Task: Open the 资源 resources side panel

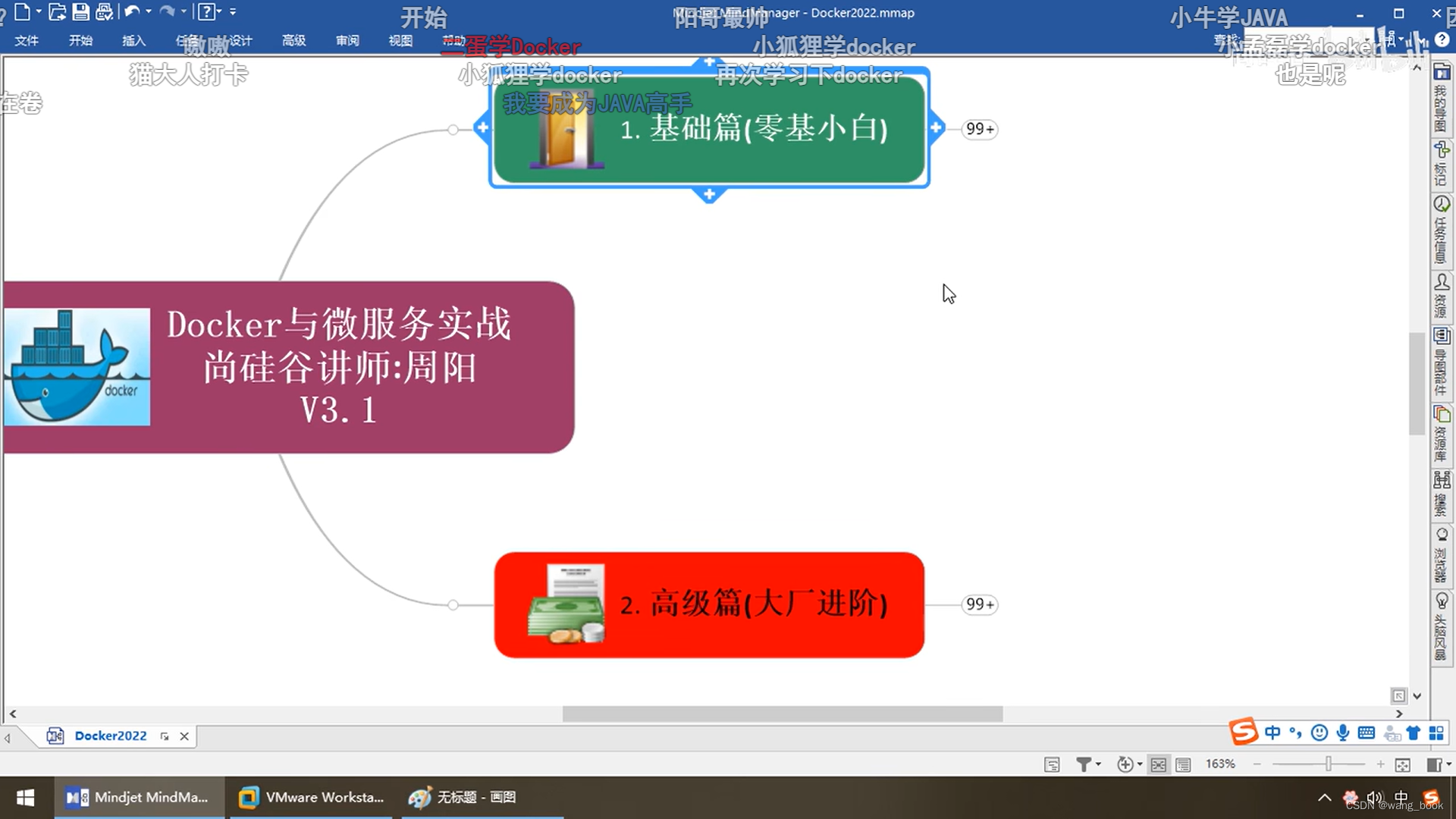Action: click(1442, 297)
